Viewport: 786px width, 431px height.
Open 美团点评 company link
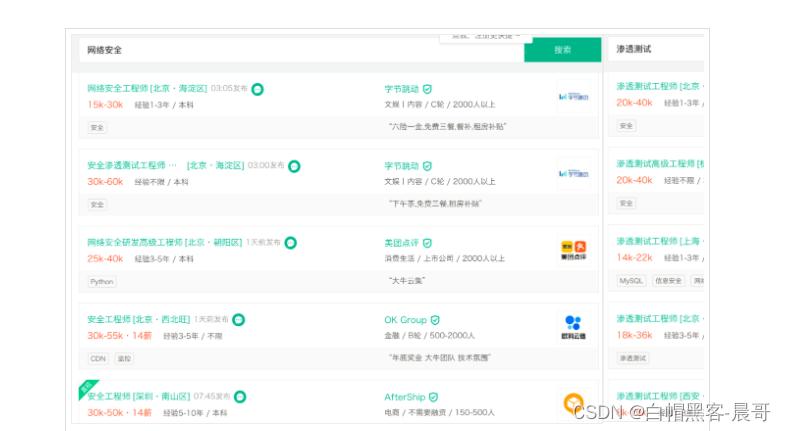(402, 243)
